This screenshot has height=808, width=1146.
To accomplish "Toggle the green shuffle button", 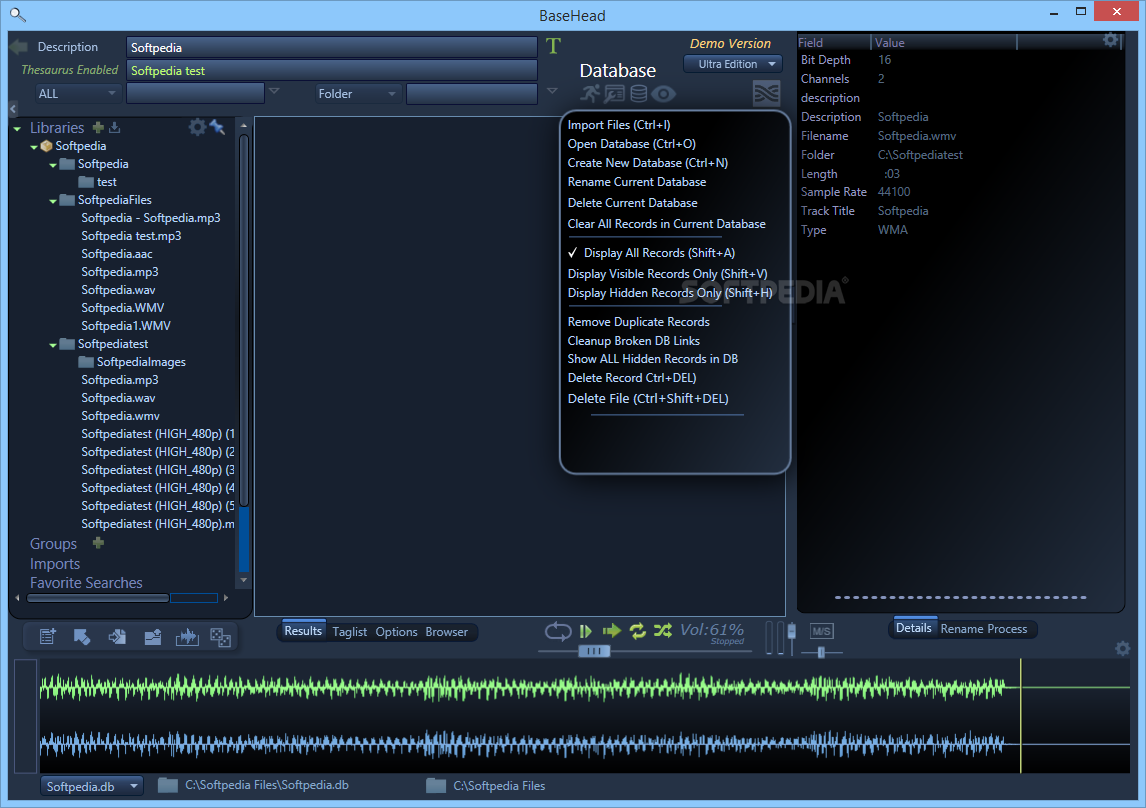I will 663,630.
